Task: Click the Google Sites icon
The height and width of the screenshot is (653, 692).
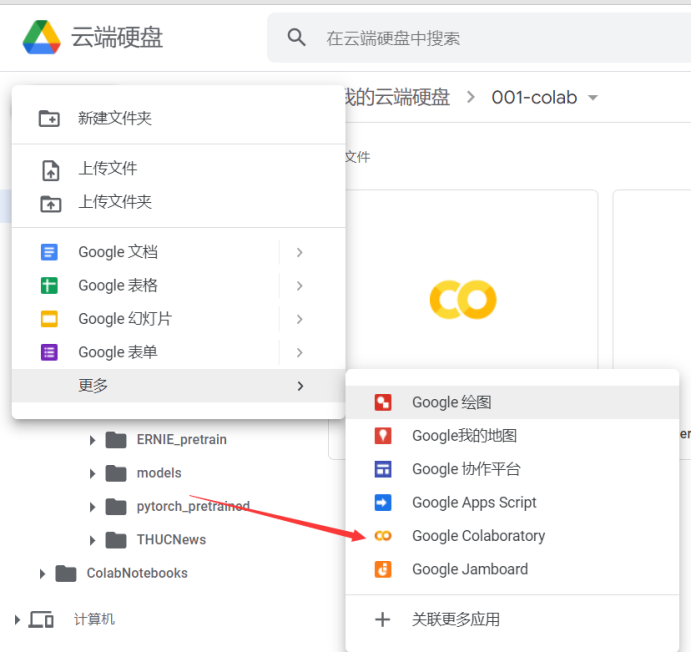Action: [383, 469]
